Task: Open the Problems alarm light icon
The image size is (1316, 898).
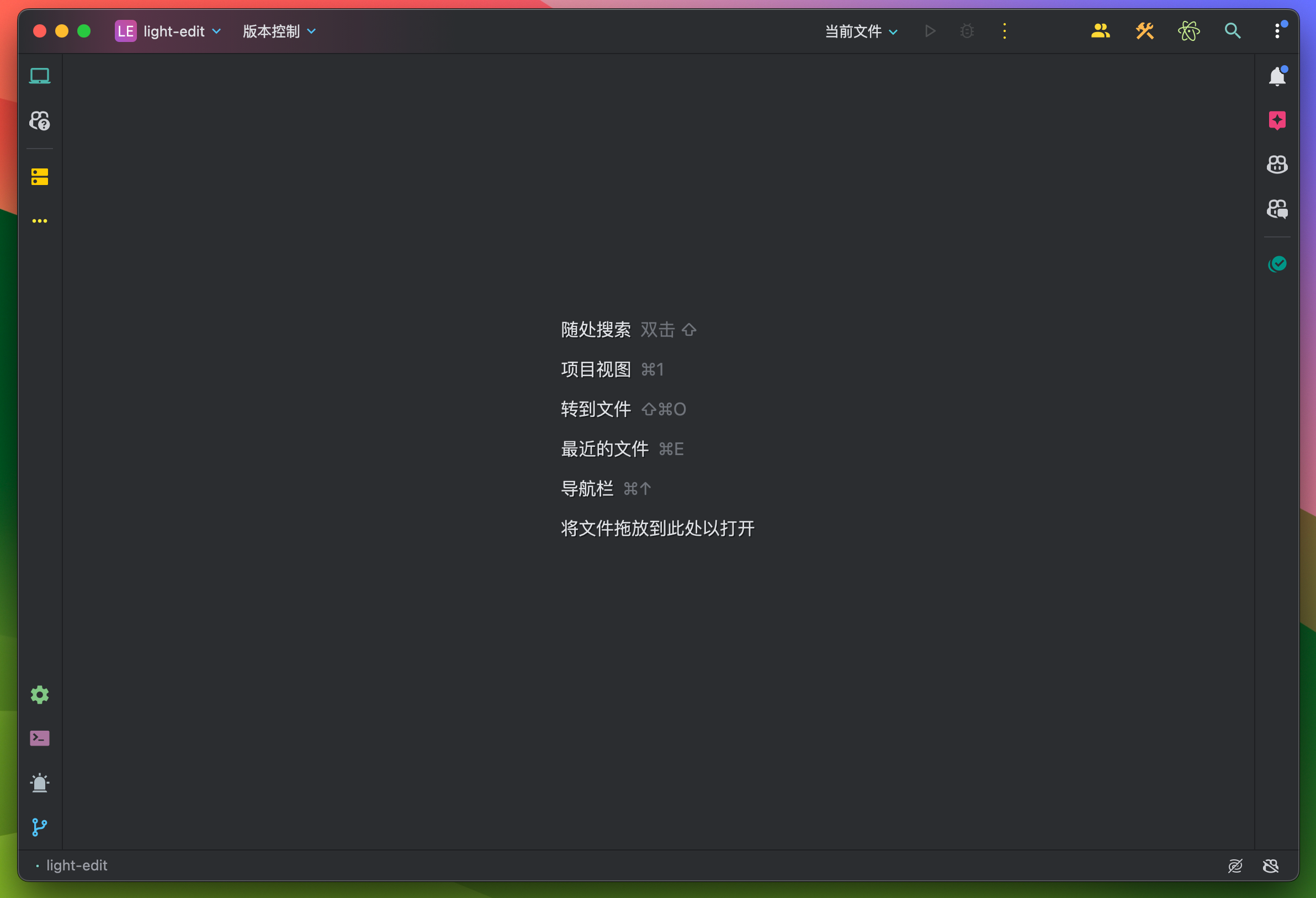Action: 40,783
